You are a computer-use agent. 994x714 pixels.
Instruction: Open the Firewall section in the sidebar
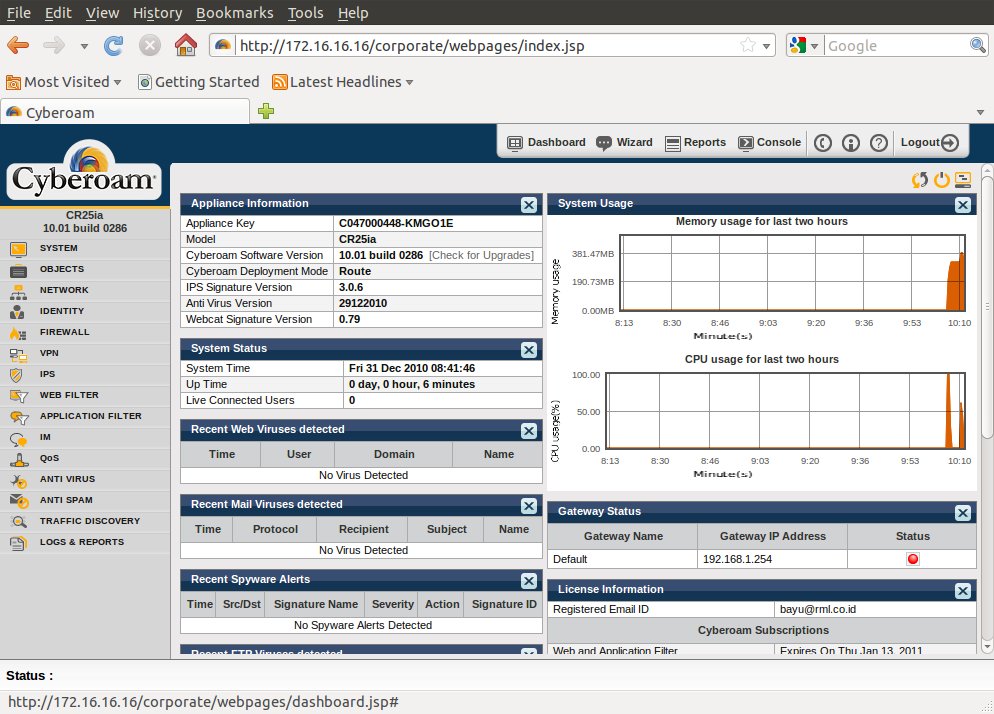64,332
